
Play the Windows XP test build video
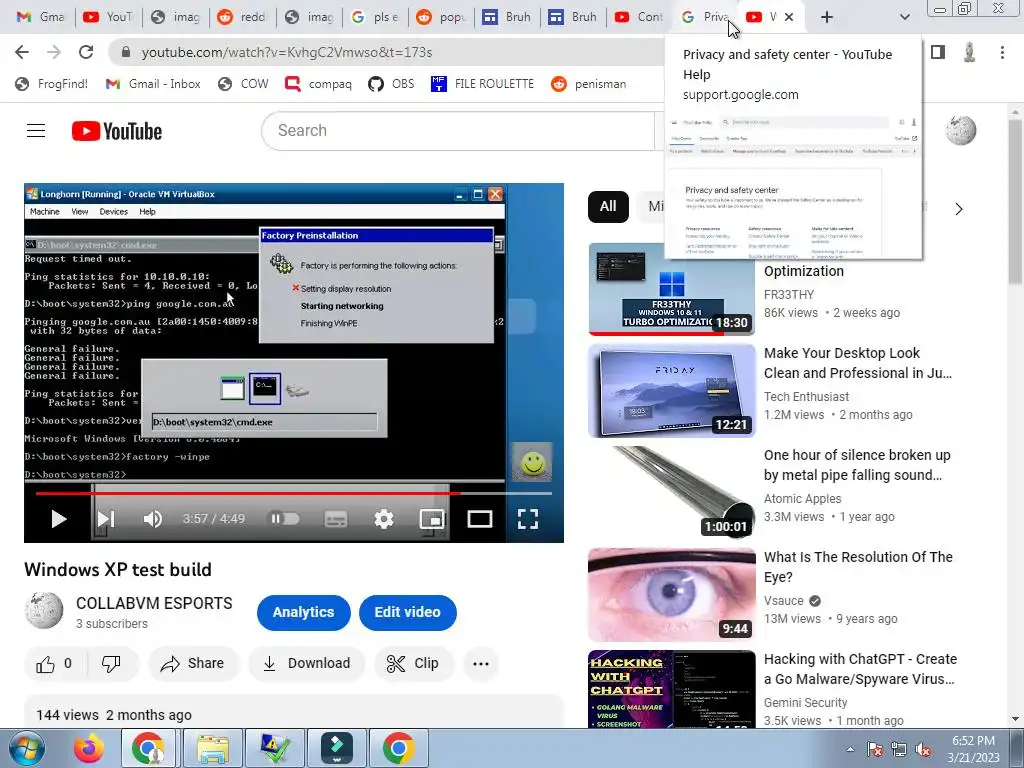tap(59, 519)
